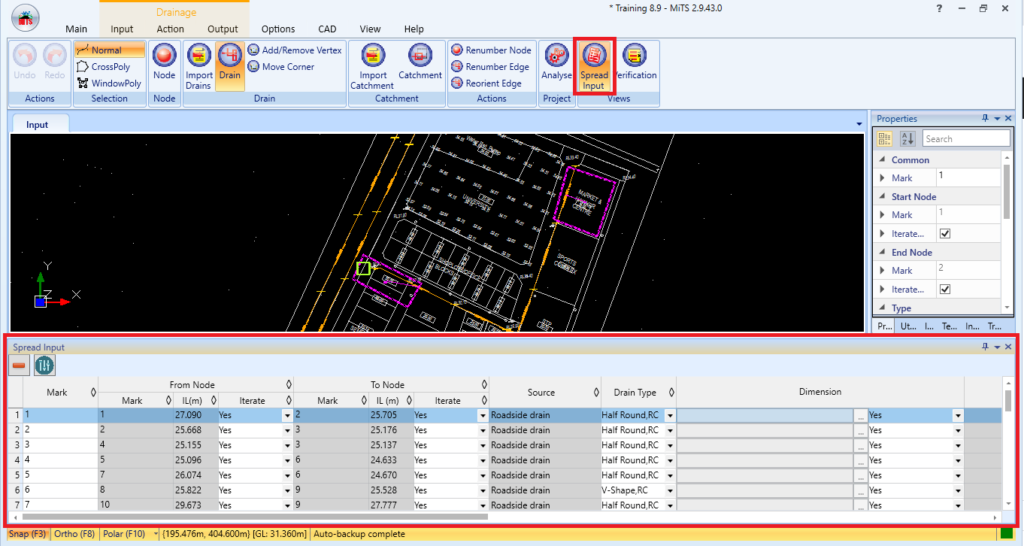Open row 1 From Node Iterate dropdown
Screen dimensions: 1024x546
287,415
